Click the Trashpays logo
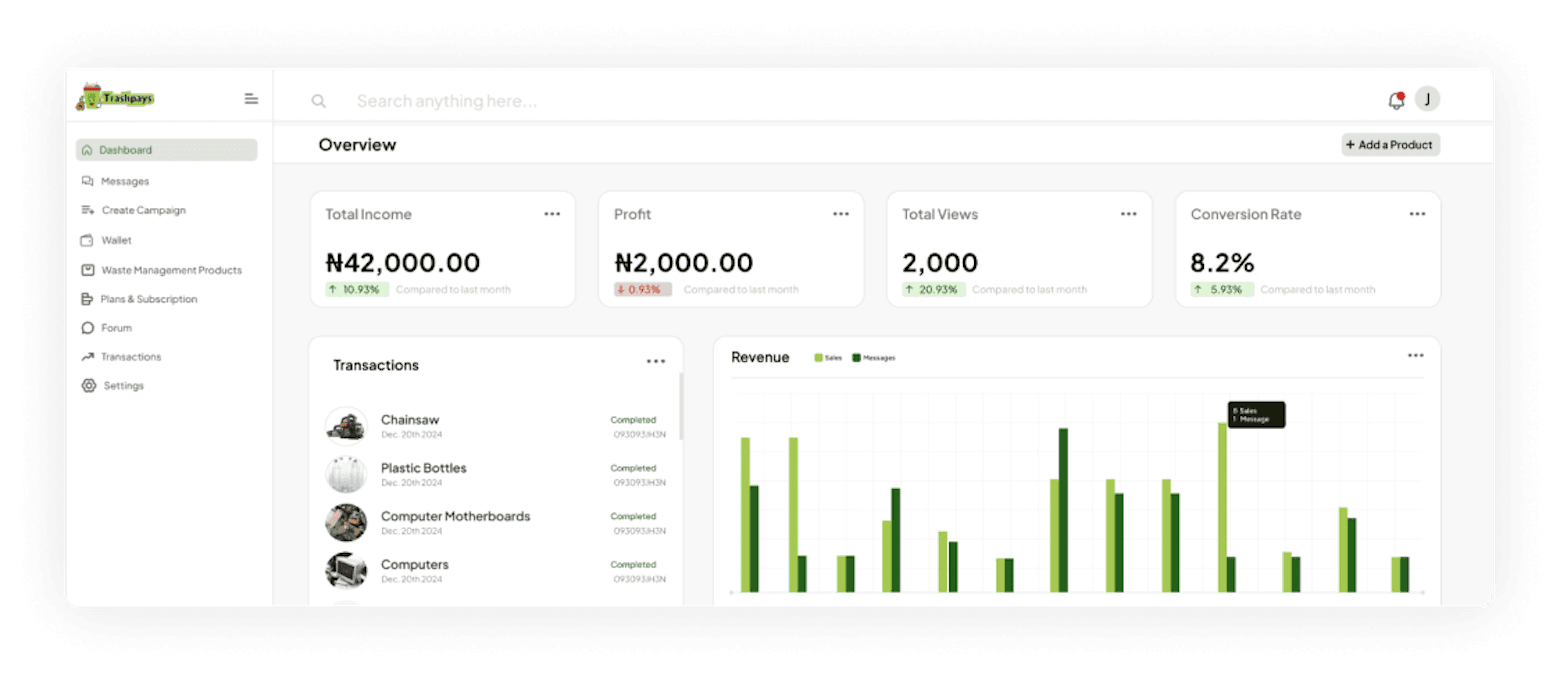 [116, 98]
